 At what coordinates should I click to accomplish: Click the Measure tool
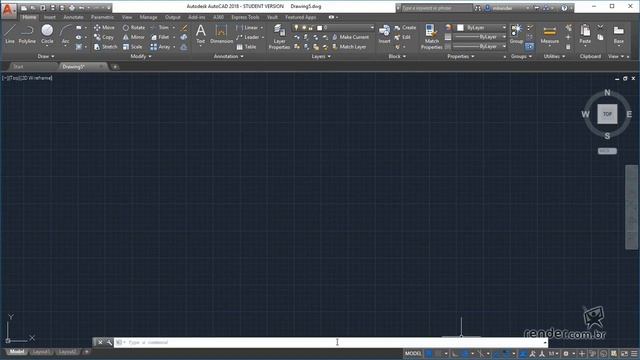click(x=549, y=34)
